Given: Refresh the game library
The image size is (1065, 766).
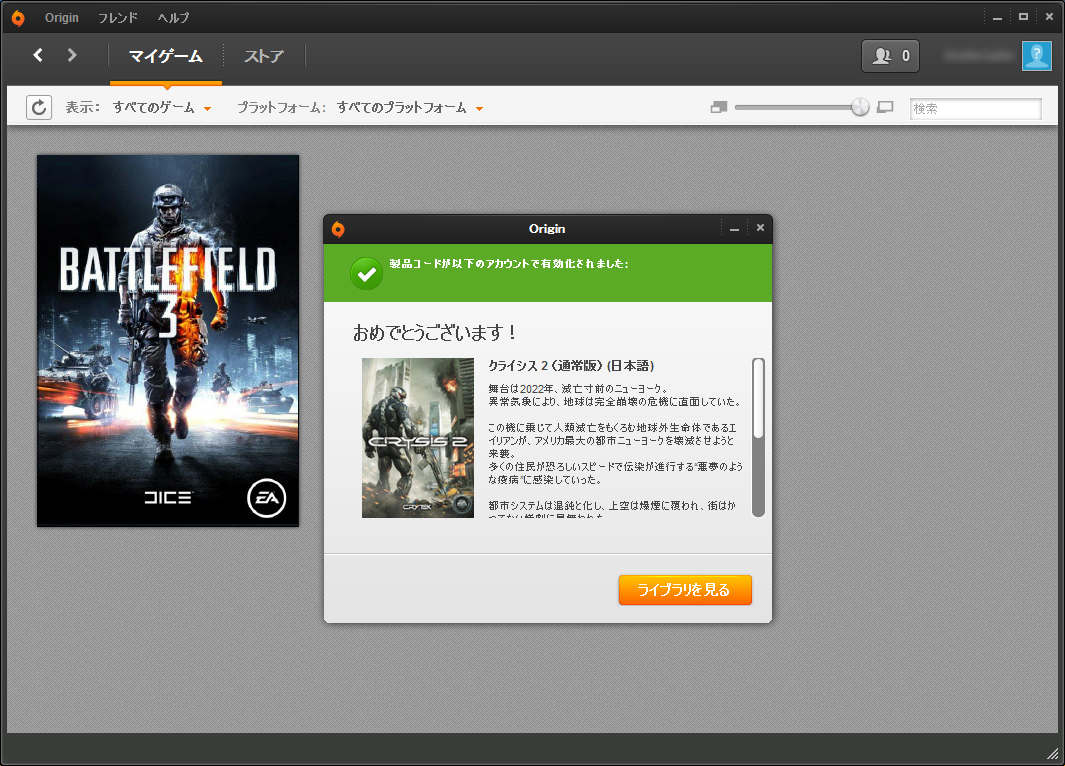Looking at the screenshot, I should [x=39, y=107].
